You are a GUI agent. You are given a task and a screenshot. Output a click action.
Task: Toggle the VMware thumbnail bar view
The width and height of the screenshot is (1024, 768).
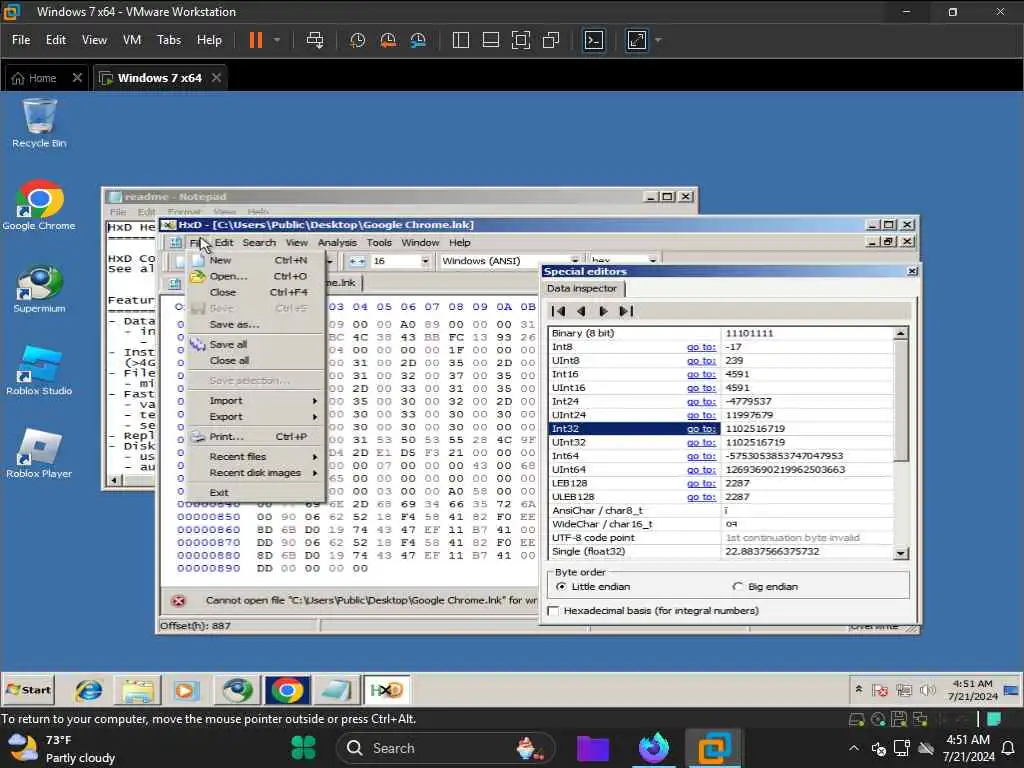(x=490, y=40)
